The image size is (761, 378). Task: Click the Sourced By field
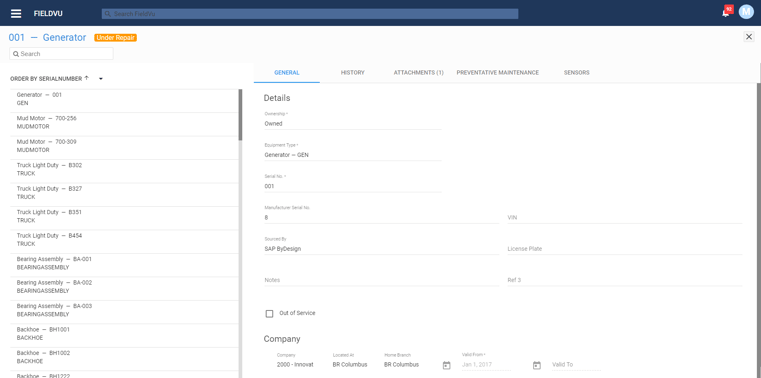pos(381,249)
